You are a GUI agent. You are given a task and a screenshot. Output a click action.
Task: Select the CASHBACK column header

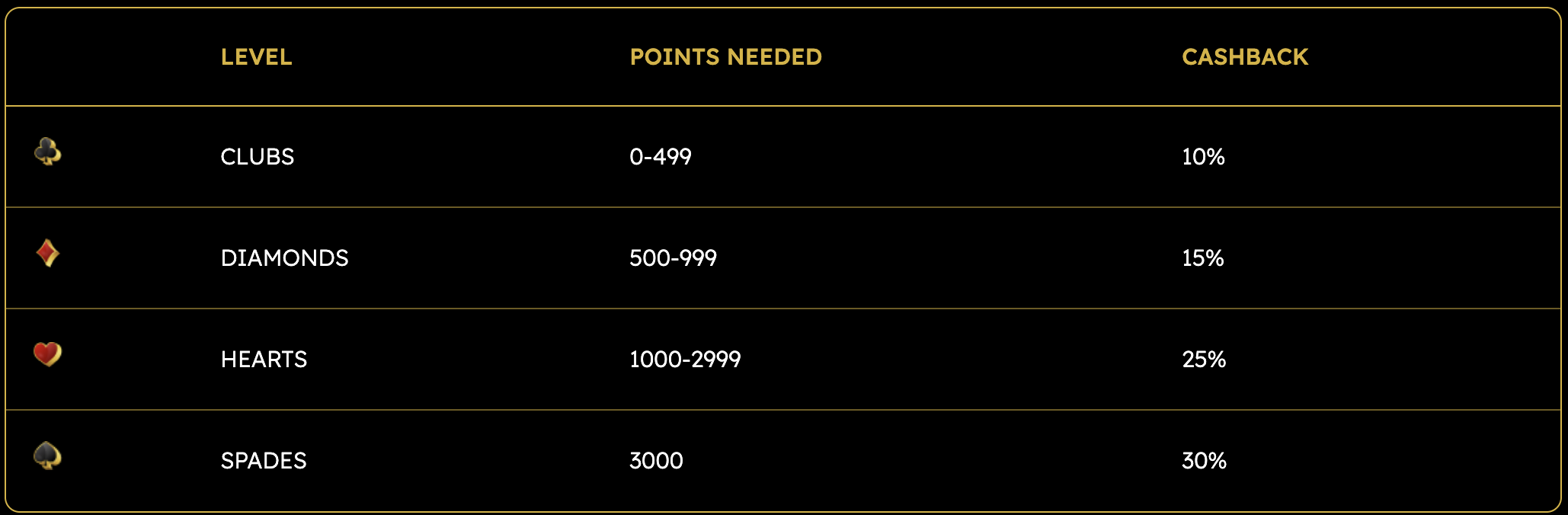coord(1245,57)
